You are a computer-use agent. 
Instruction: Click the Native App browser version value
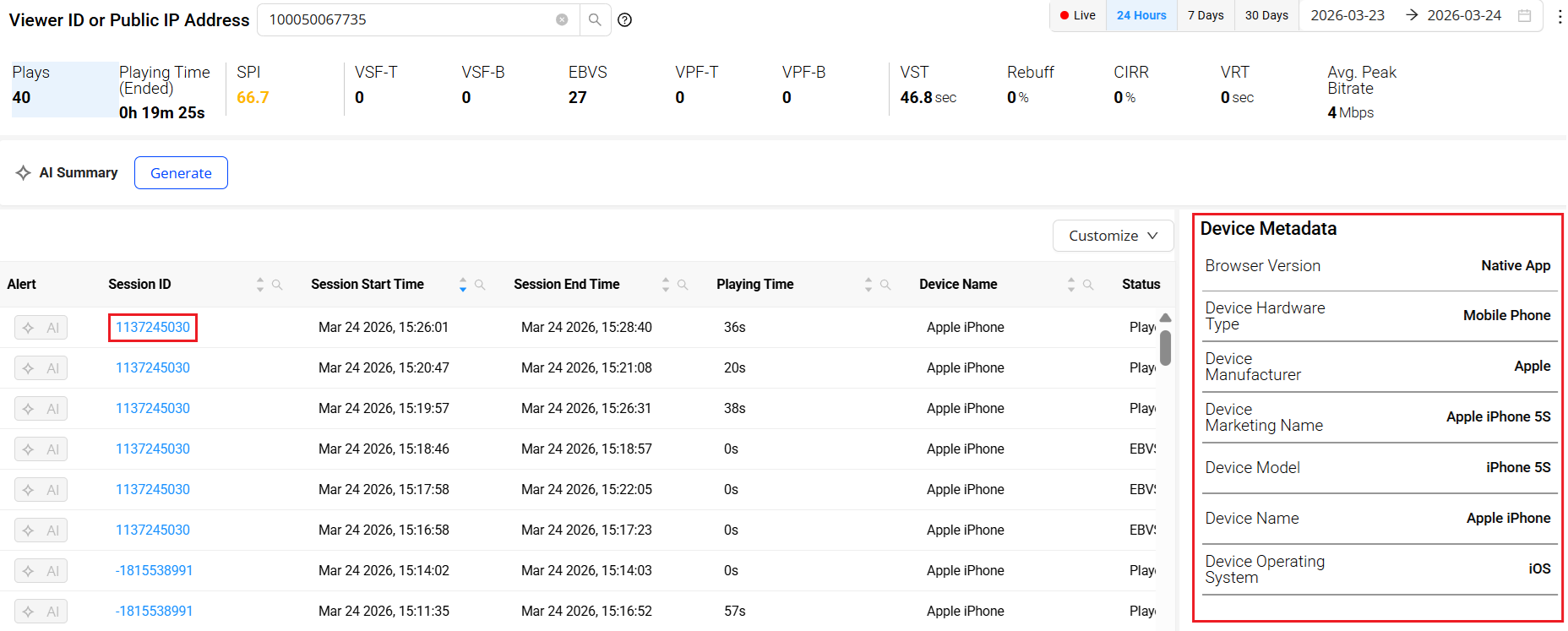[1516, 265]
